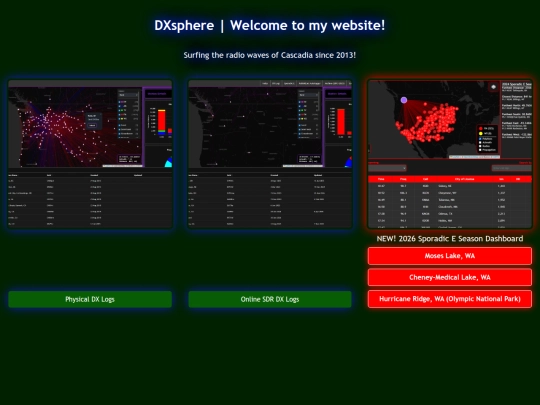The image size is (540, 405).
Task: Open Cheney-Medical Lake, WA dashboard
Action: (x=450, y=277)
